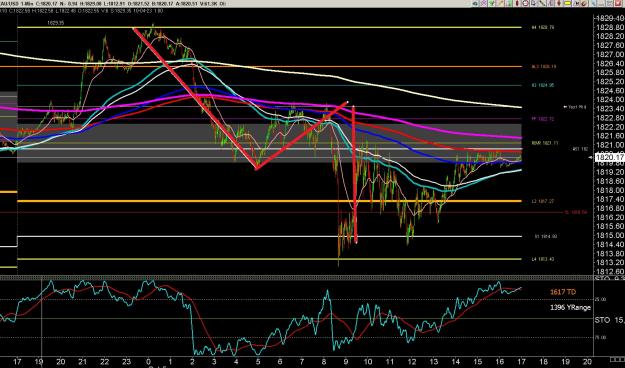625x368 pixels.
Task: Click hour 14 on the time axis
Action: click(x=455, y=362)
